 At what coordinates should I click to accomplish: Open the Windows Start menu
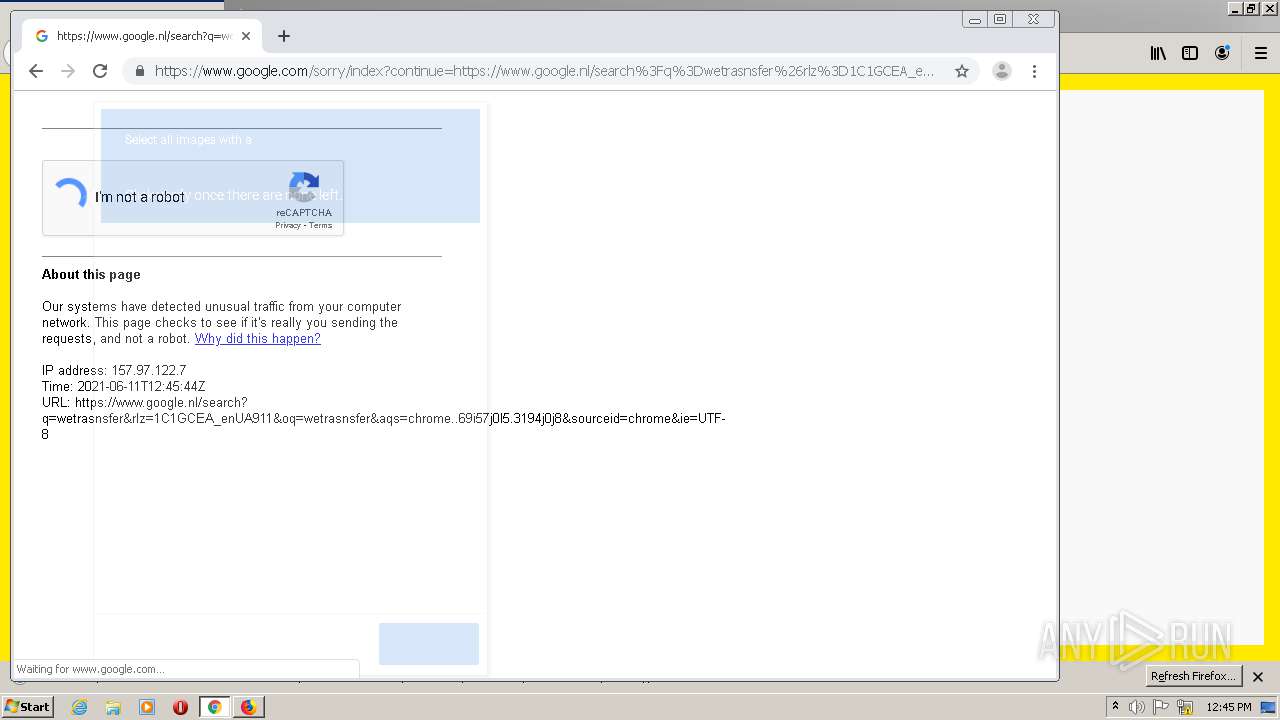pos(27,707)
